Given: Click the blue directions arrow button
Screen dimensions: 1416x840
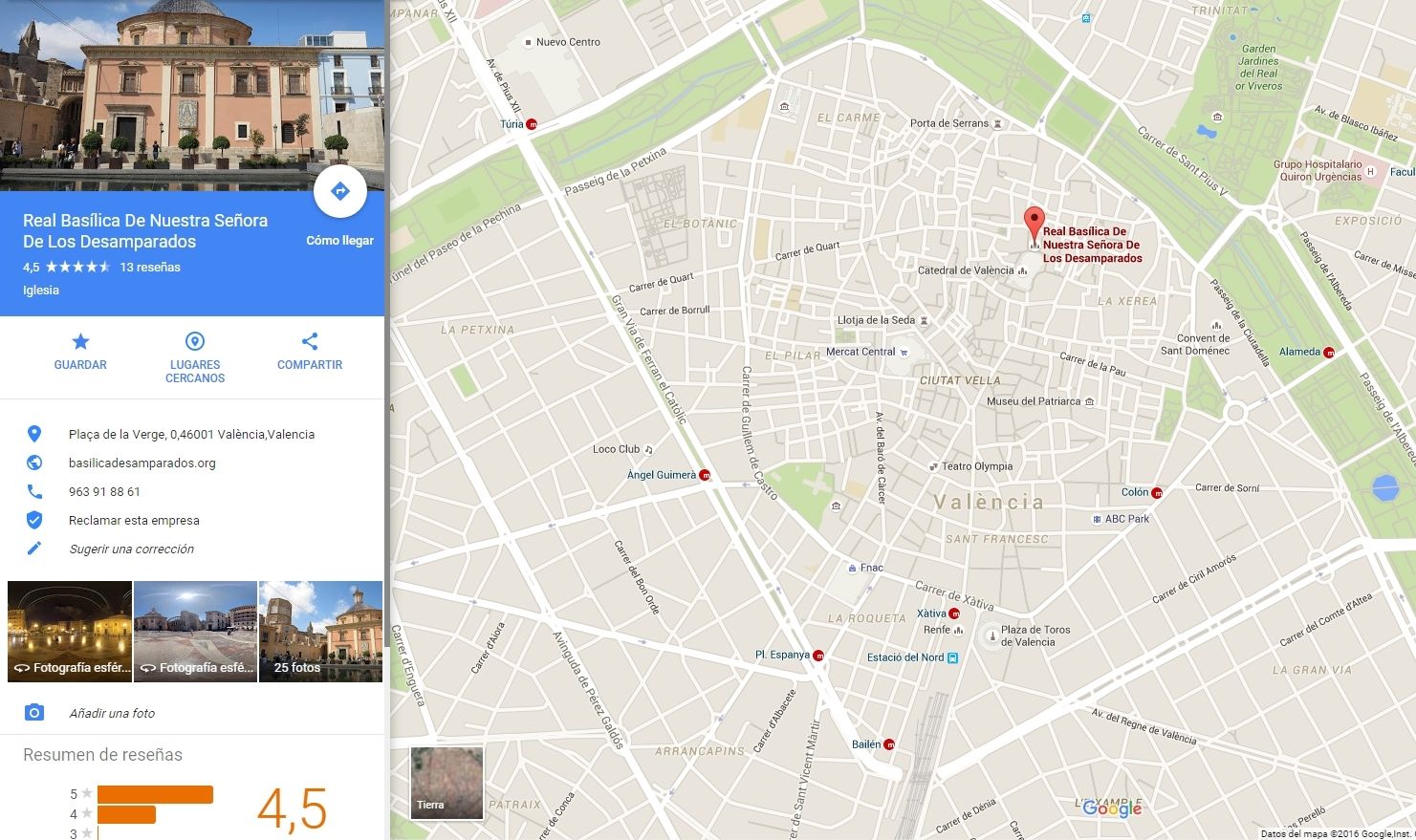Looking at the screenshot, I should tap(339, 191).
